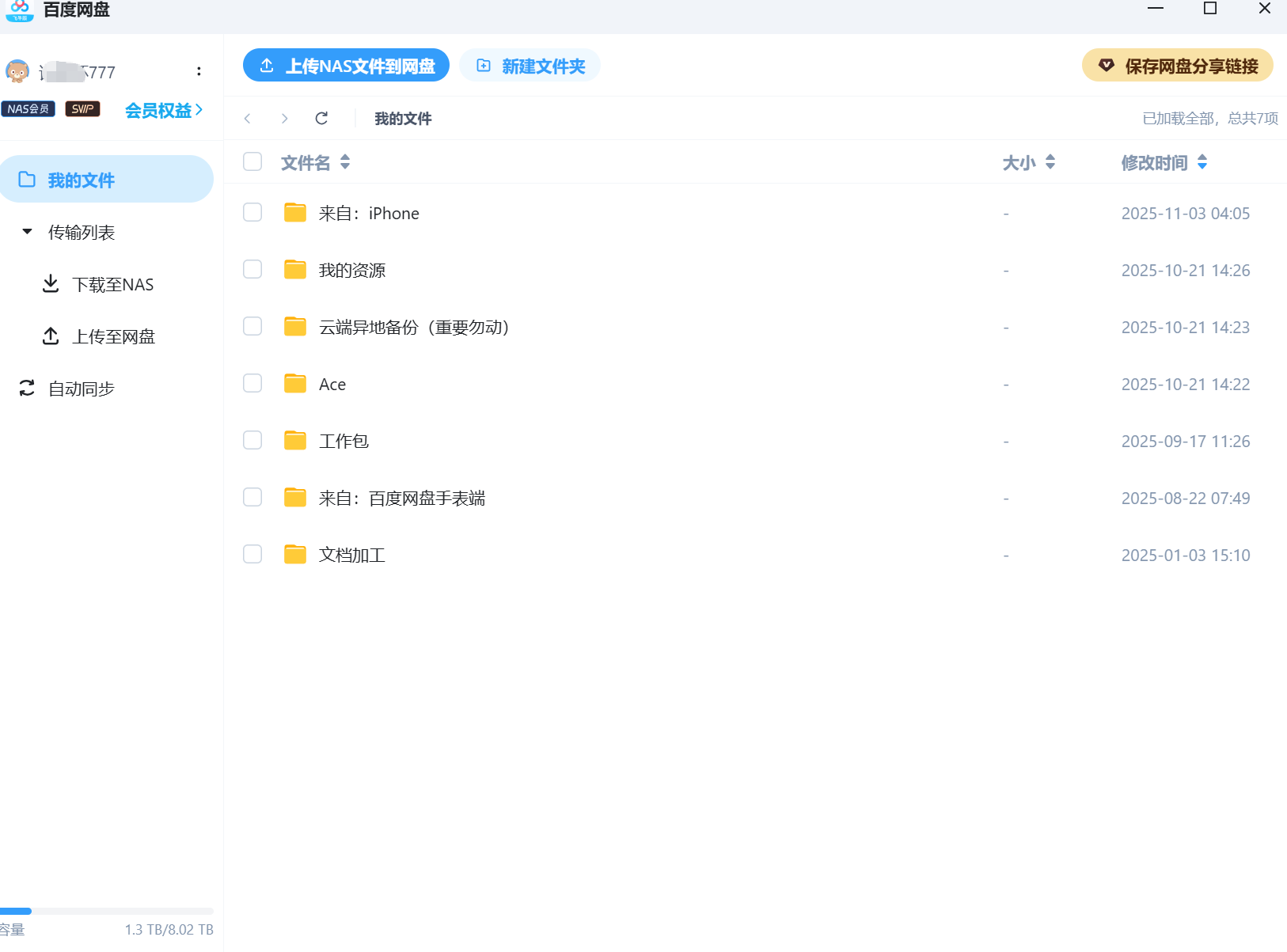Open 下载至NAS transfer page via its download icon
Image resolution: width=1287 pixels, height=952 pixels.
click(x=51, y=283)
